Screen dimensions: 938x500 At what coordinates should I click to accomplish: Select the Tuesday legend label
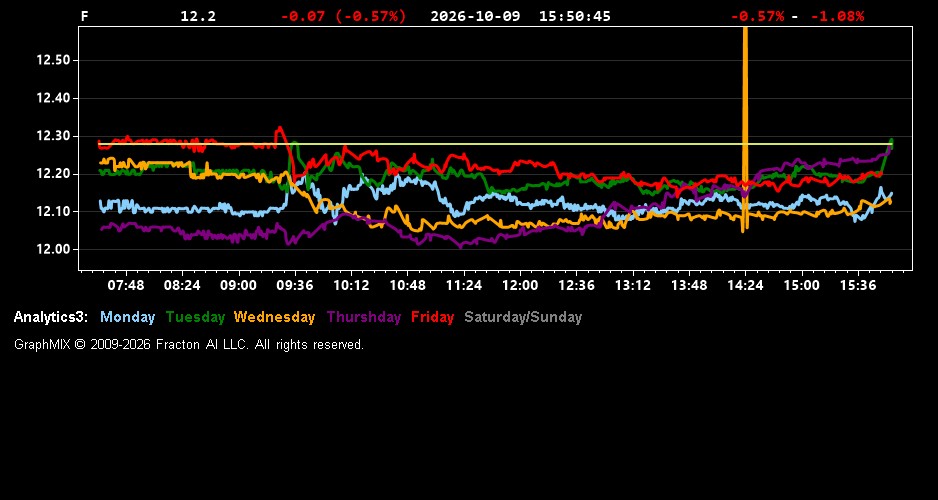195,318
